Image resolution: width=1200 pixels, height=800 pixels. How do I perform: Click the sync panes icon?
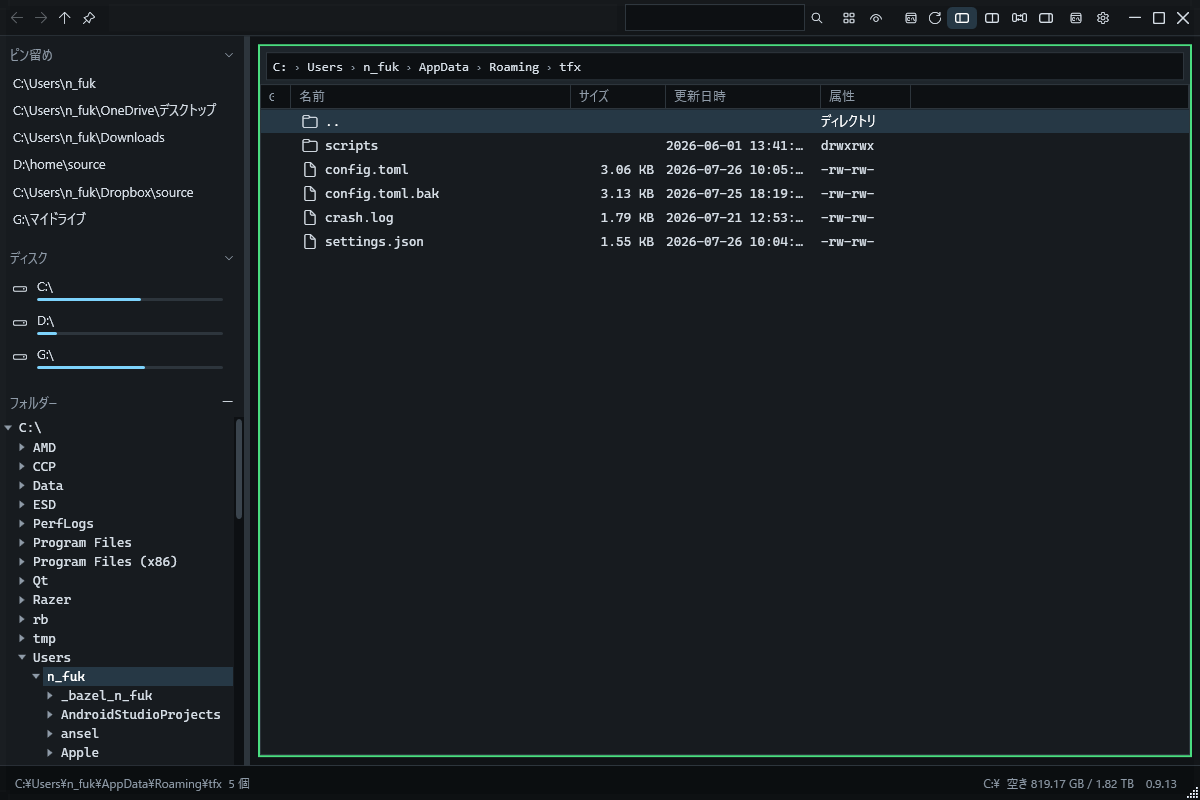coord(1019,18)
